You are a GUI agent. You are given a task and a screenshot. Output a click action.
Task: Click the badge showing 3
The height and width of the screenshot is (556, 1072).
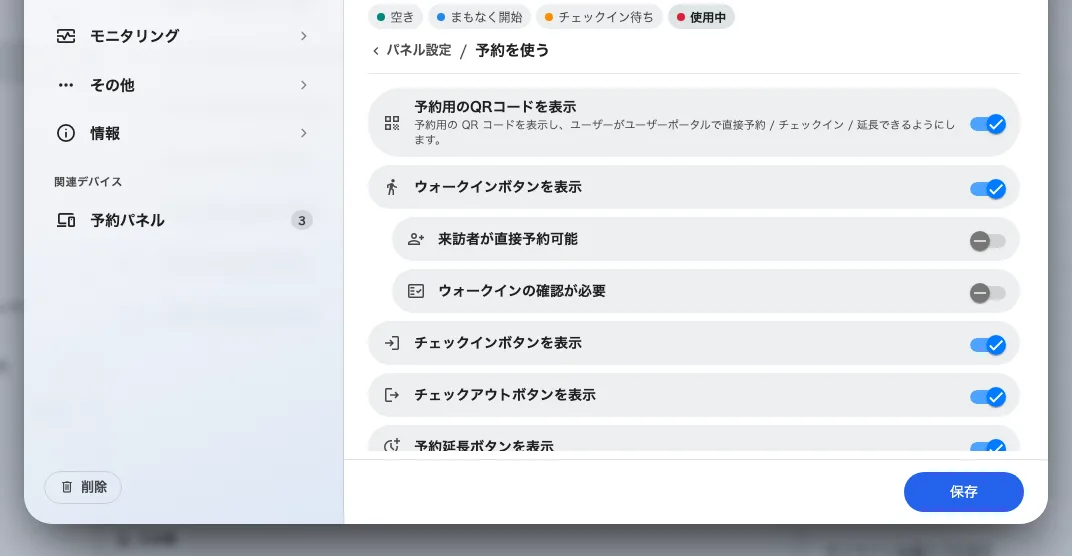point(302,220)
